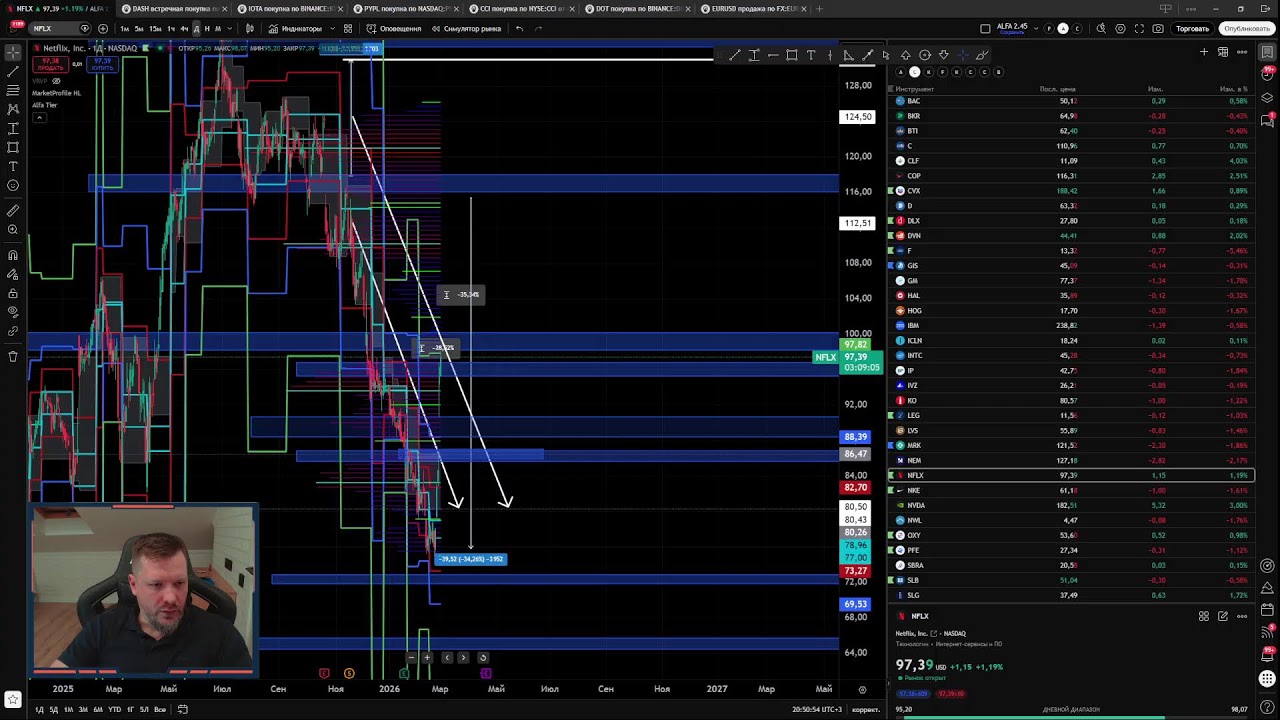This screenshot has width=1280, height=720.
Task: Zoom out the chart with minus button
Action: [x=410, y=657]
